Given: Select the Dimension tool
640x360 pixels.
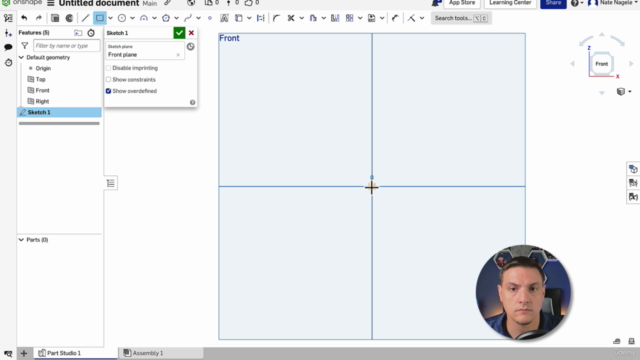Looking at the screenshot, I should coord(395,18).
